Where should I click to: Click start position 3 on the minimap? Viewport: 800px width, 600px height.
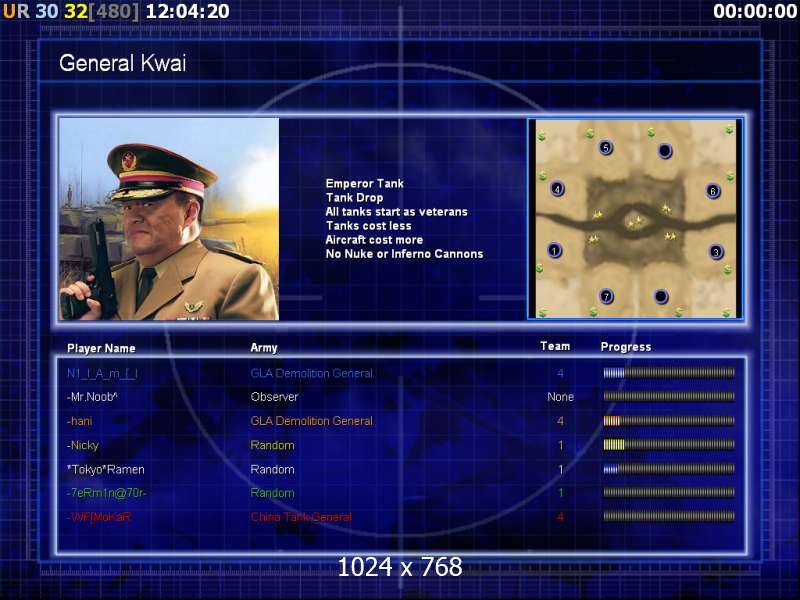716,252
